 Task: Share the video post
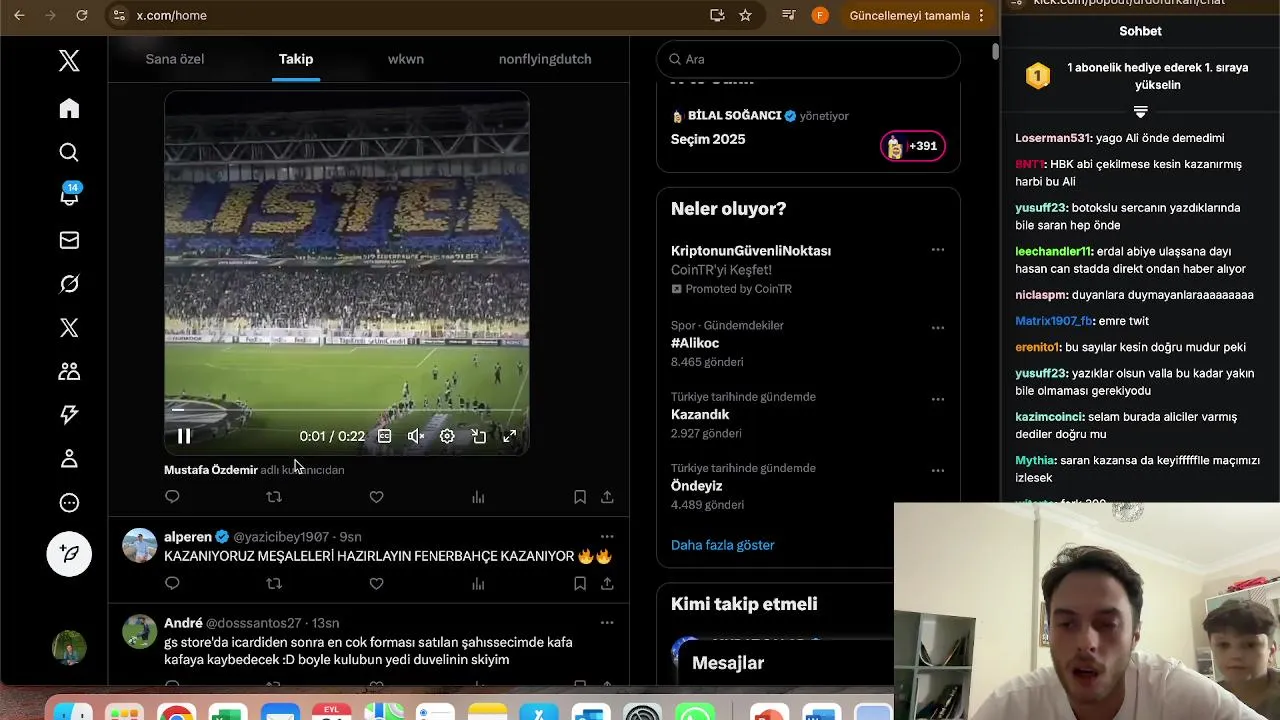[607, 497]
